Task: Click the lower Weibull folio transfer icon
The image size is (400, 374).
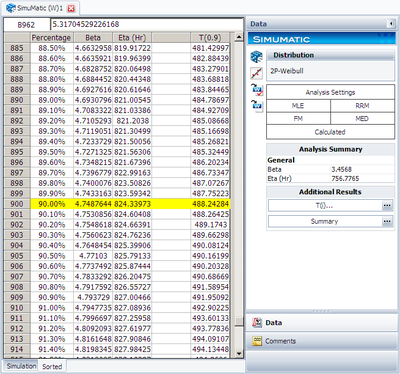Action: click(257, 106)
